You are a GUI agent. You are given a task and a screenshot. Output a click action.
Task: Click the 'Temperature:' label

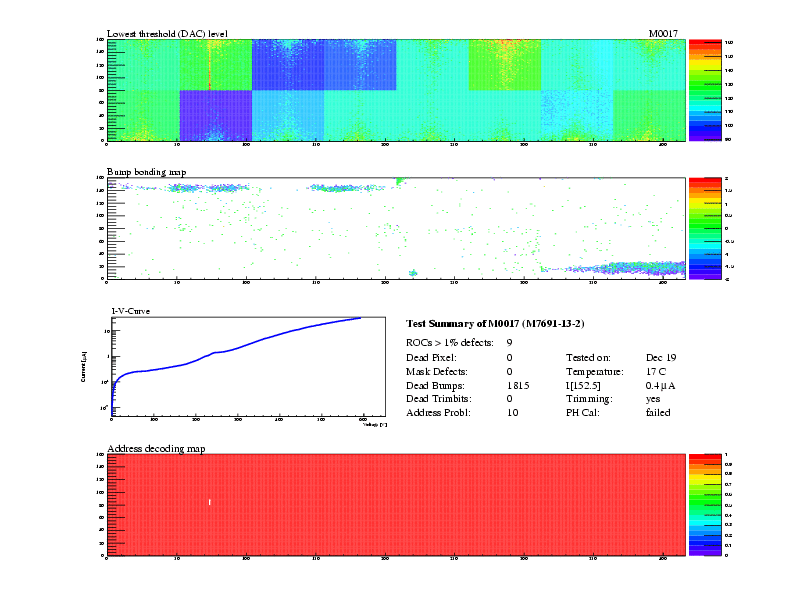coord(595,372)
